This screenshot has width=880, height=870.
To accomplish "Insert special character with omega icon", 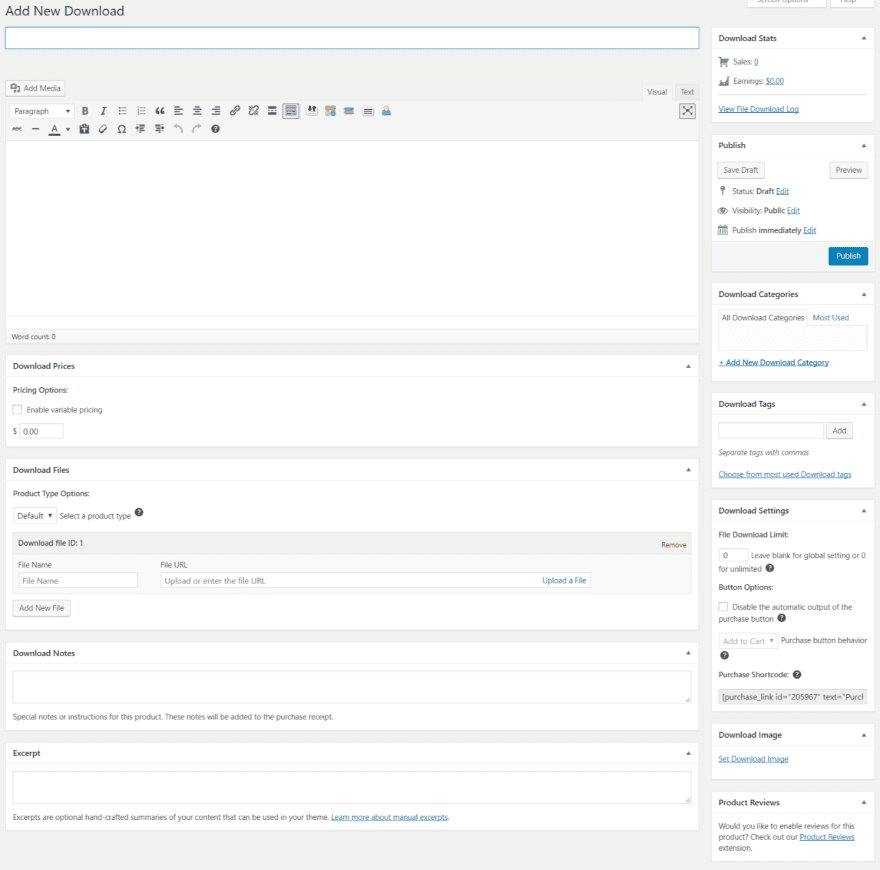I will pyautogui.click(x=122, y=129).
